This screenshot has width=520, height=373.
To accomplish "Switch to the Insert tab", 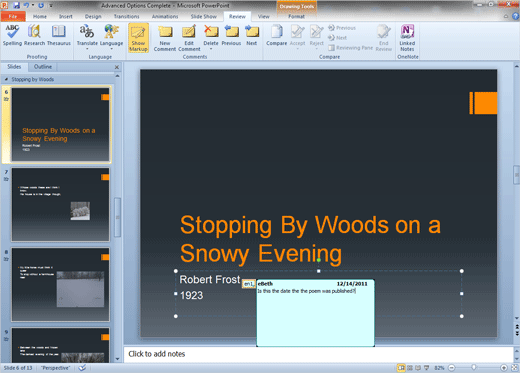I will click(x=66, y=16).
